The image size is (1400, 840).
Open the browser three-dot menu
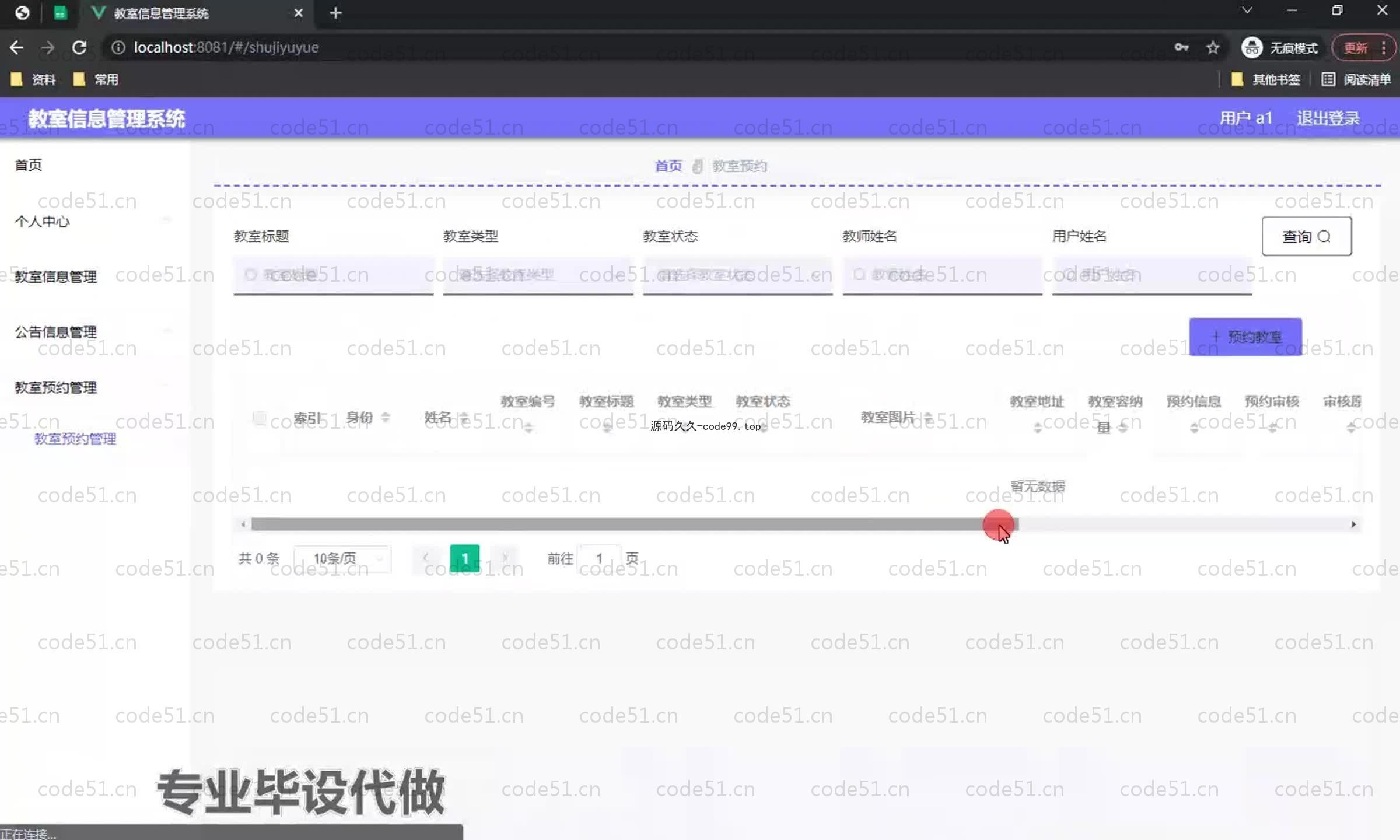tap(1384, 47)
